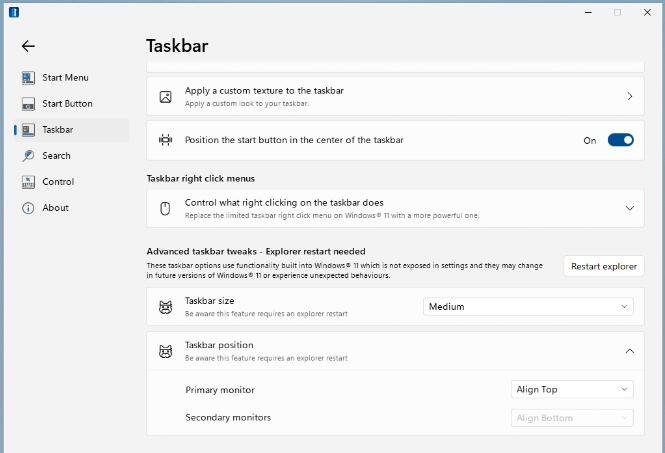This screenshot has width=665, height=453.
Task: Click the Secondary monitors Align Bottom box
Action: coord(572,418)
